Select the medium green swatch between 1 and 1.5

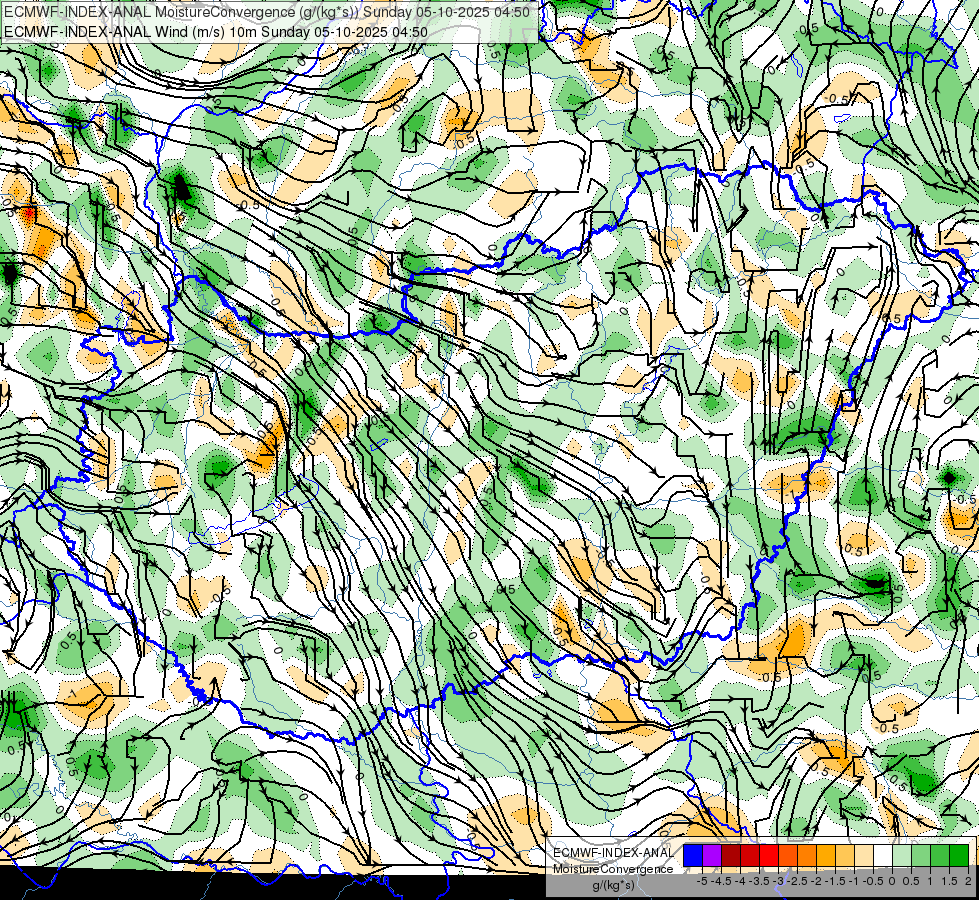940,855
